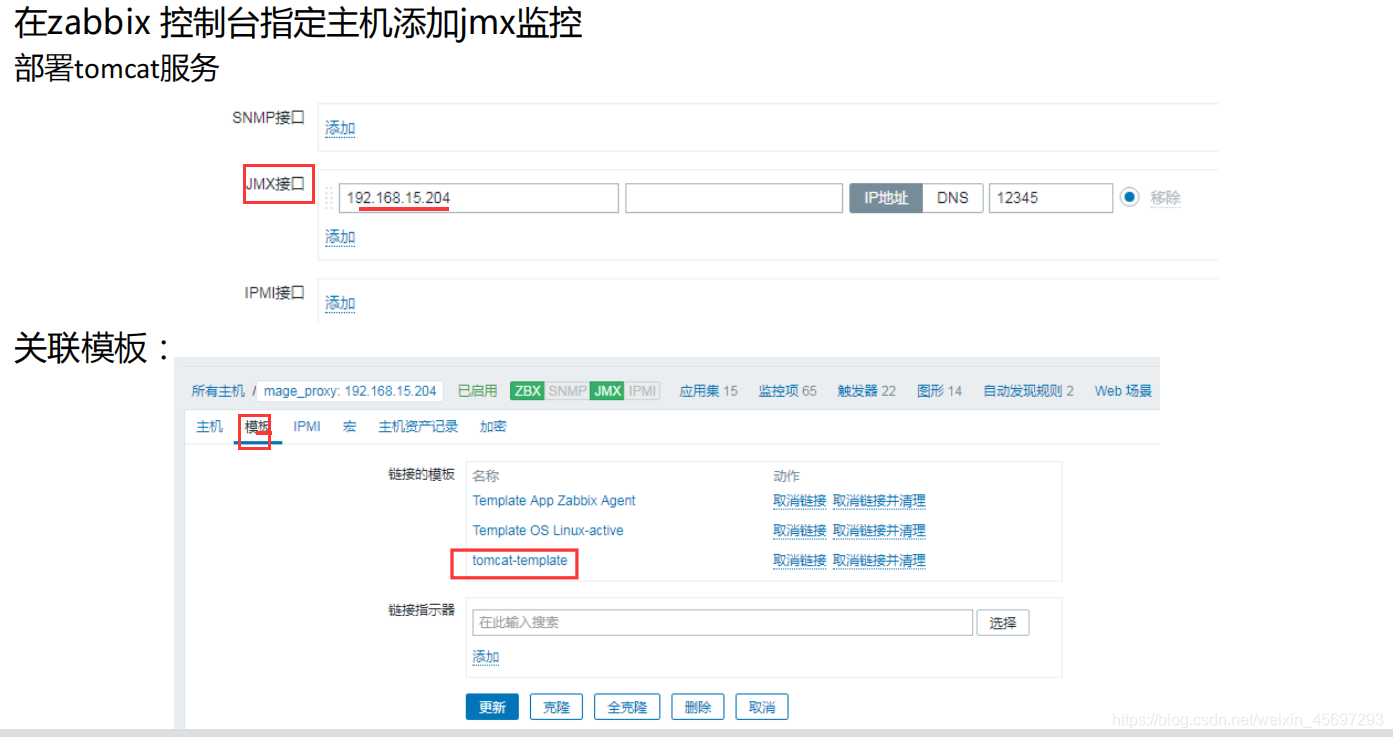Open 应用集 15 link
The width and height of the screenshot is (1393, 738).
coord(708,391)
